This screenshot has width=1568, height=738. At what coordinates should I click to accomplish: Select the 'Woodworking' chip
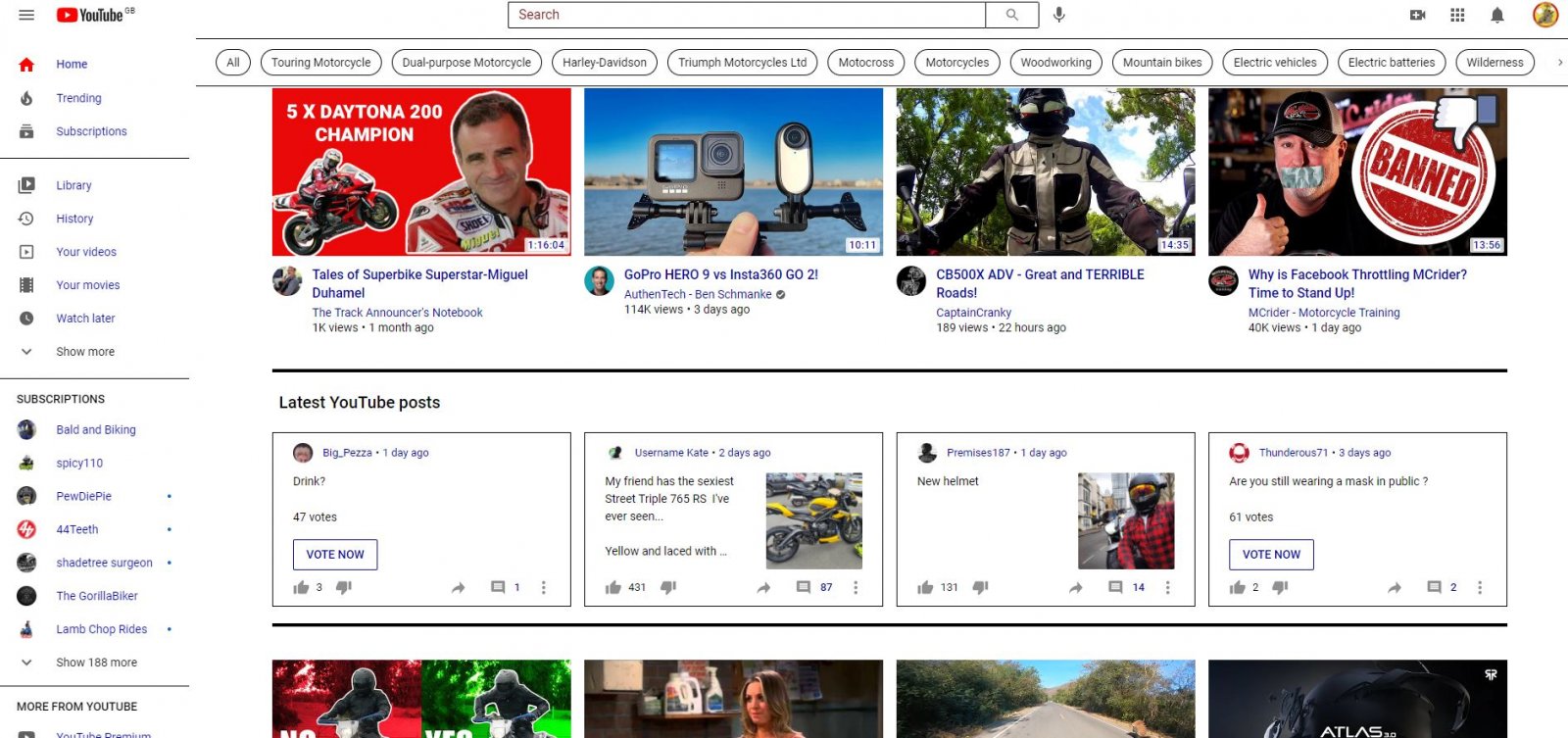point(1055,63)
